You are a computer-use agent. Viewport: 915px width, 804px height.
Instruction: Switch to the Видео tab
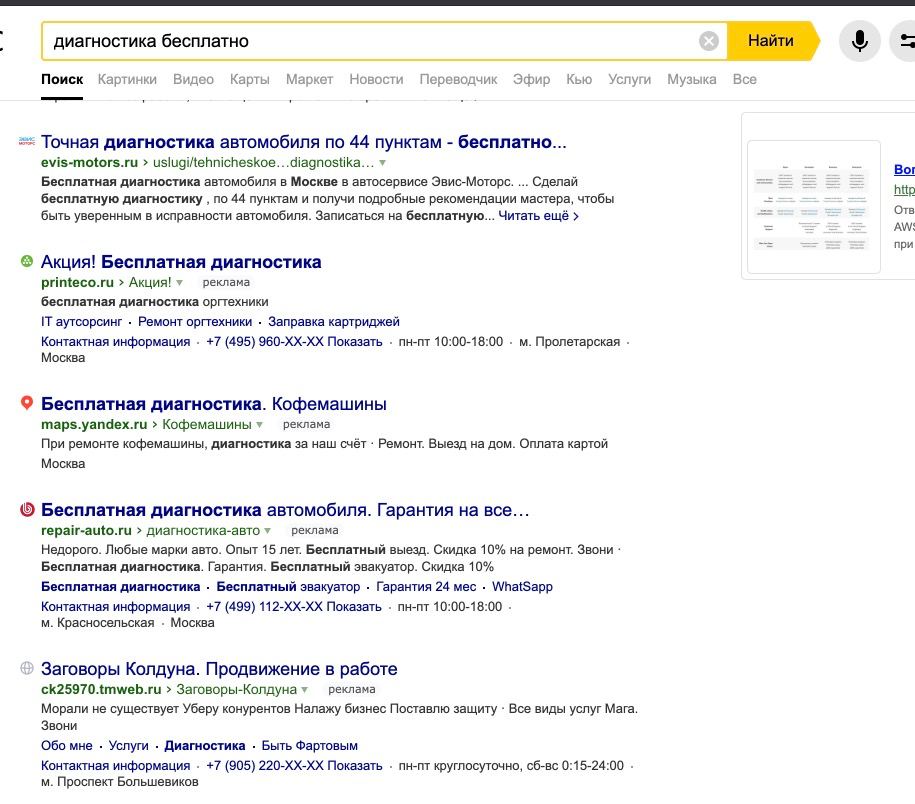[193, 79]
